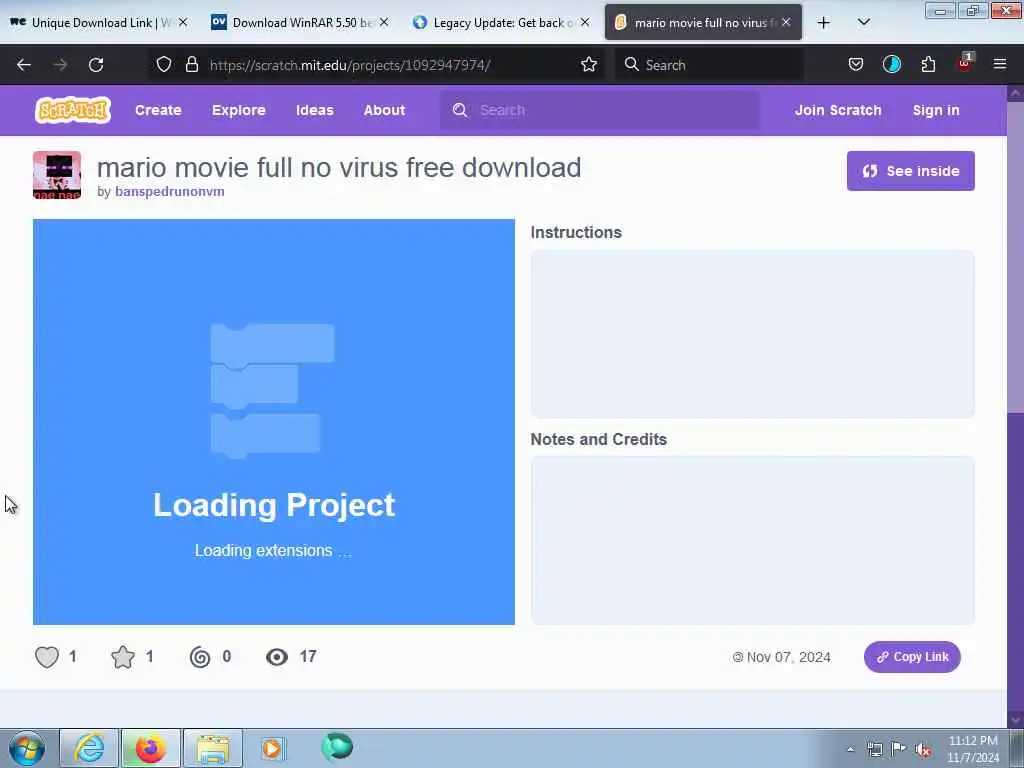The height and width of the screenshot is (768, 1024).
Task: Close the mario movie tab
Action: coord(786,22)
